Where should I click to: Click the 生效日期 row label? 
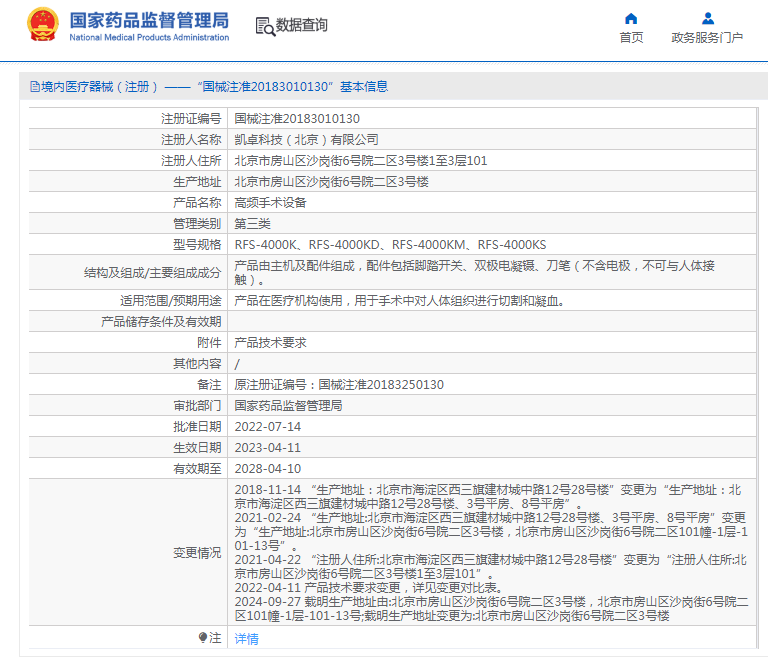click(x=197, y=448)
